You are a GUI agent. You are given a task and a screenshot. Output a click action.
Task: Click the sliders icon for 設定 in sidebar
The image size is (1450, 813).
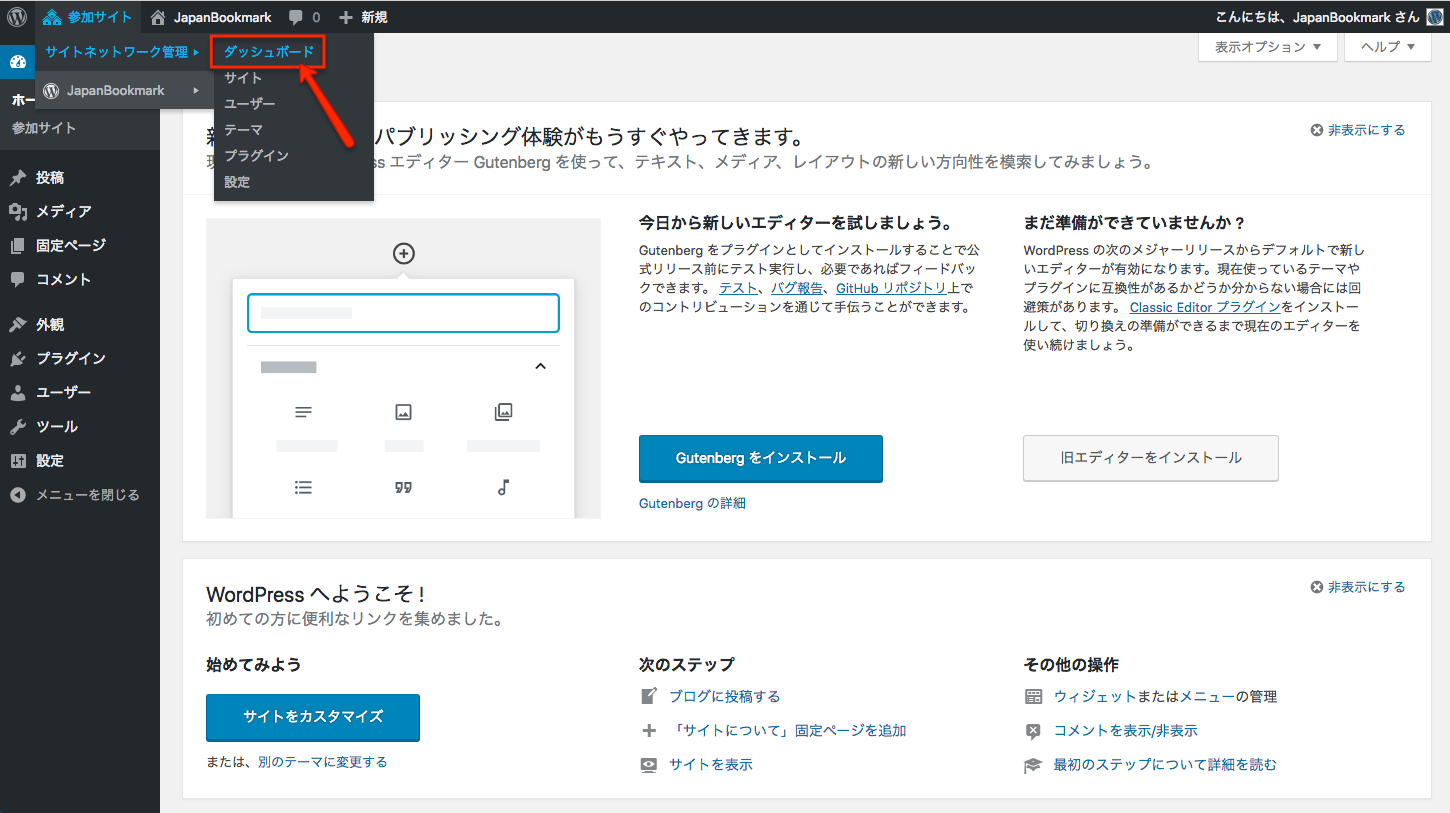pyautogui.click(x=18, y=461)
